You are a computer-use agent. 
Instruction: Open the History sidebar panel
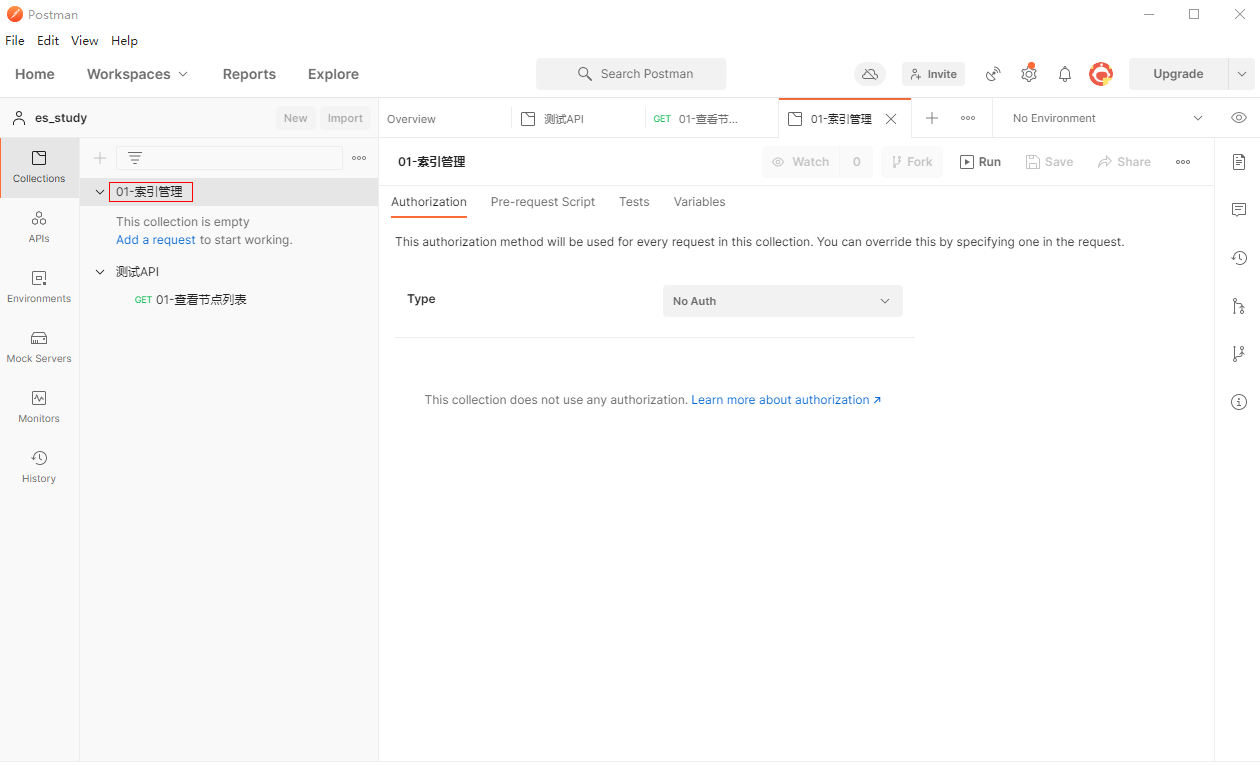tap(39, 467)
